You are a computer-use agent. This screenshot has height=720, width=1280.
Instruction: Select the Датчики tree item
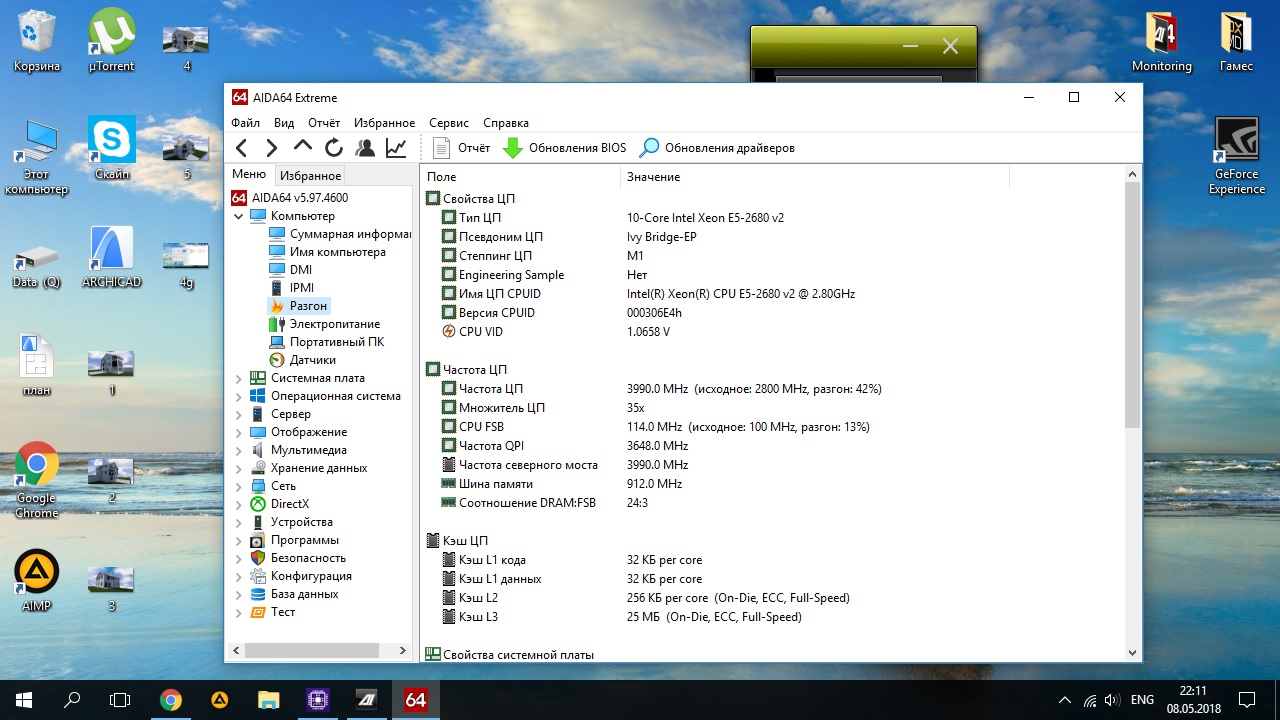pyautogui.click(x=303, y=360)
